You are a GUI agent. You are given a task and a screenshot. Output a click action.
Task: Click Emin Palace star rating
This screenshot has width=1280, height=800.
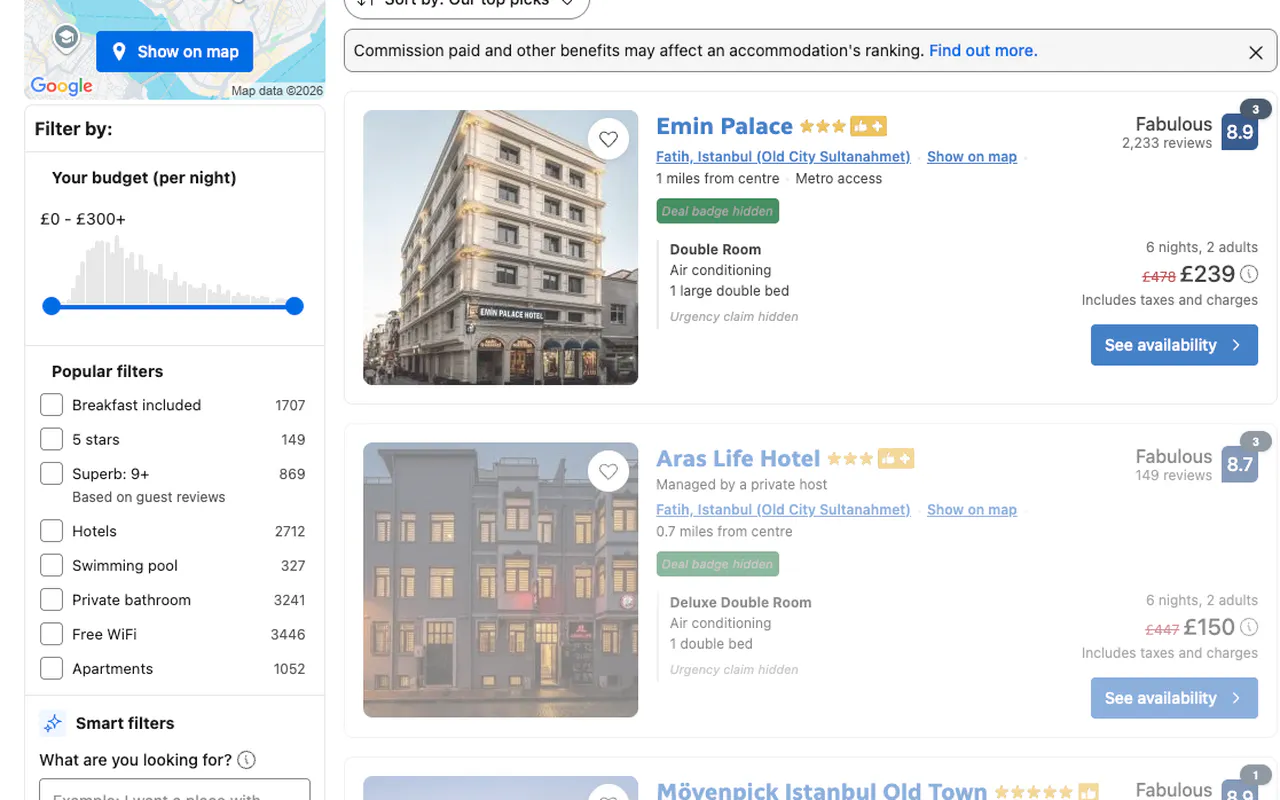(823, 127)
